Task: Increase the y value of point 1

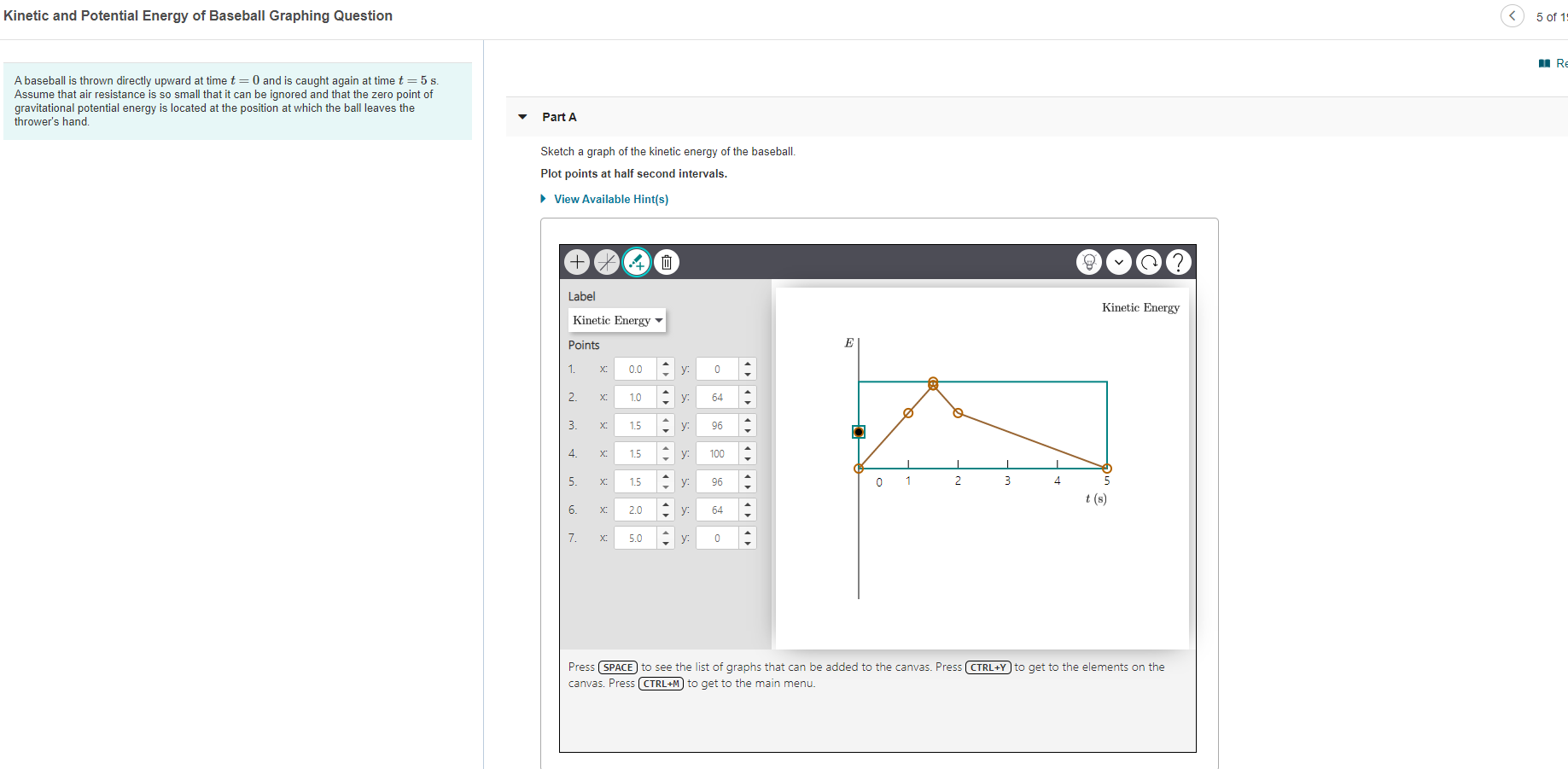Action: pos(749,364)
